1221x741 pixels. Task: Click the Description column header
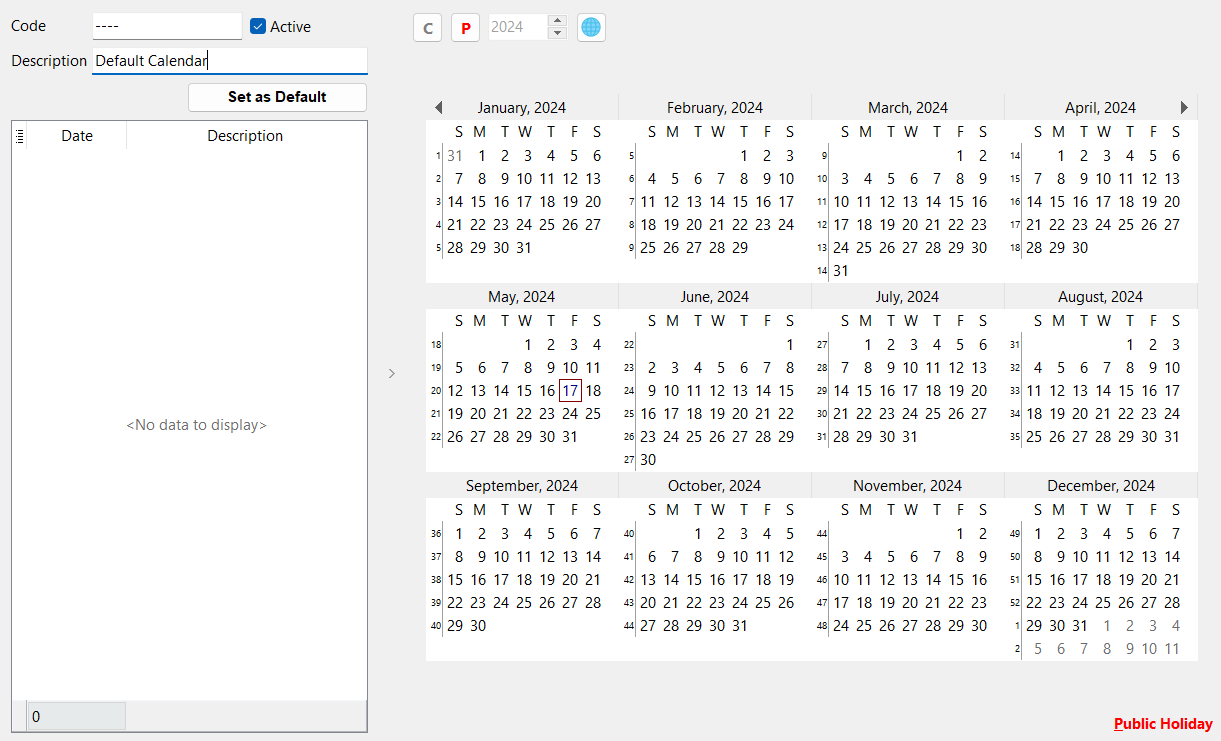(x=245, y=136)
